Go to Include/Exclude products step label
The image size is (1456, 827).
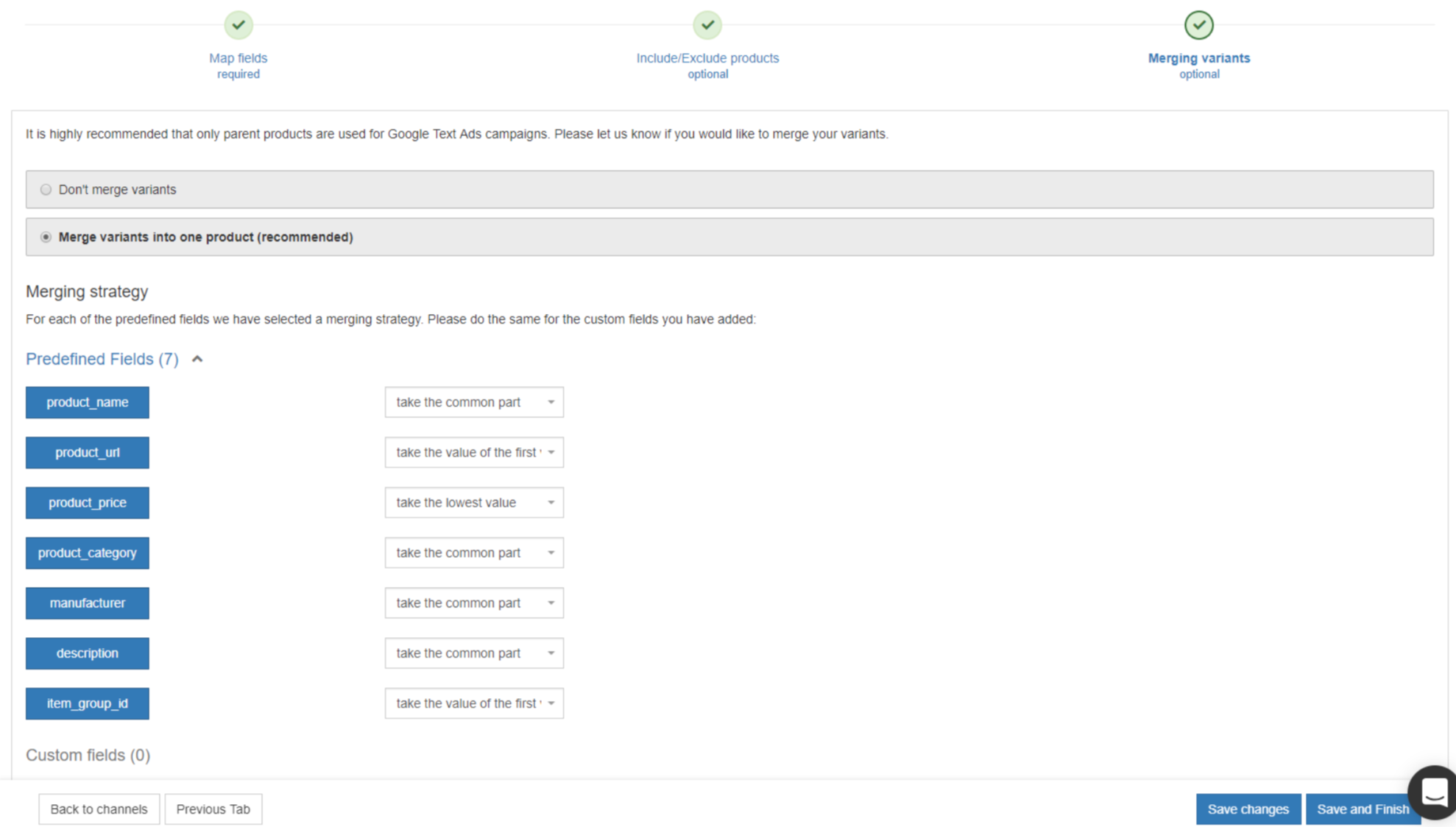pyautogui.click(x=707, y=58)
